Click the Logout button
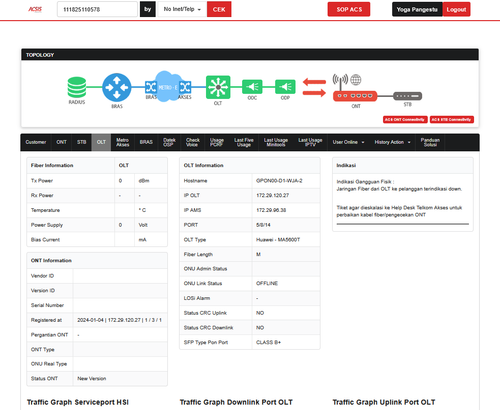Screen dimensions: 500x410 click(456, 9)
